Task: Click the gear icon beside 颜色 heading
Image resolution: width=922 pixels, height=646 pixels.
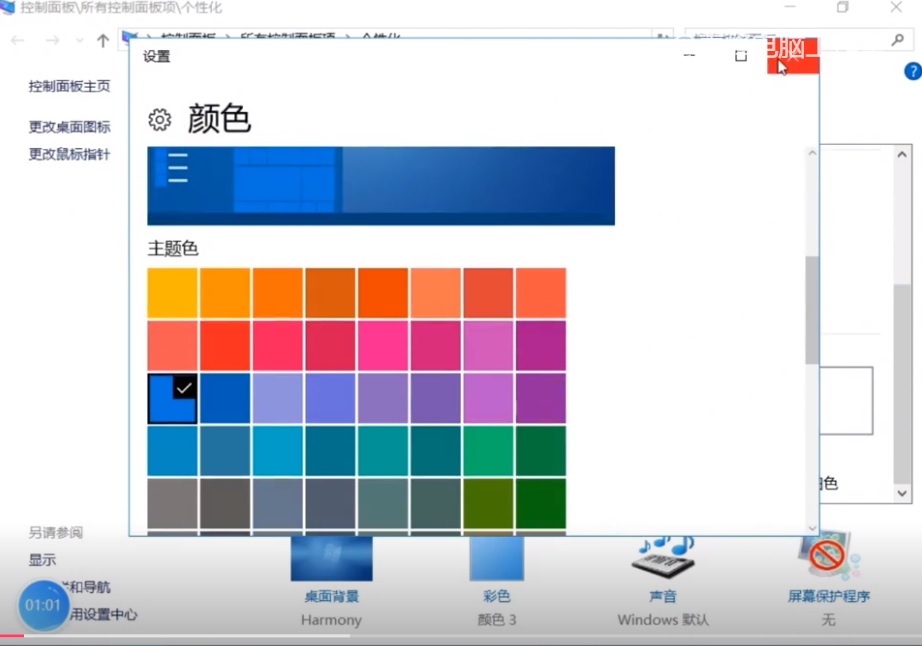Action: [x=159, y=119]
